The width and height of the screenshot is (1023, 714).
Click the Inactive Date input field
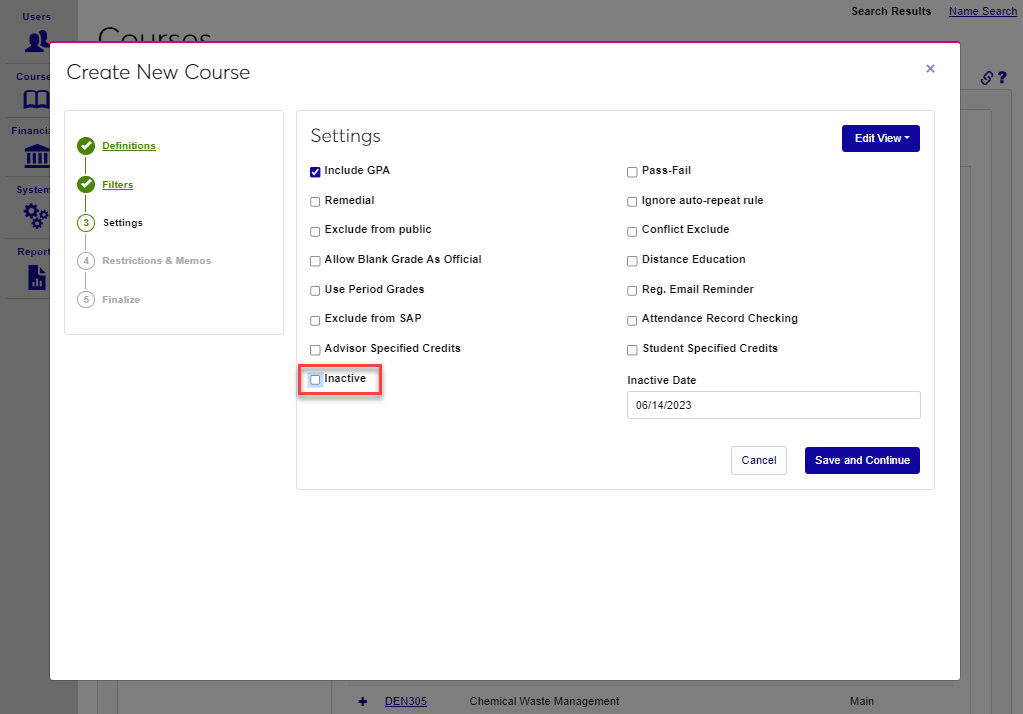pyautogui.click(x=773, y=405)
